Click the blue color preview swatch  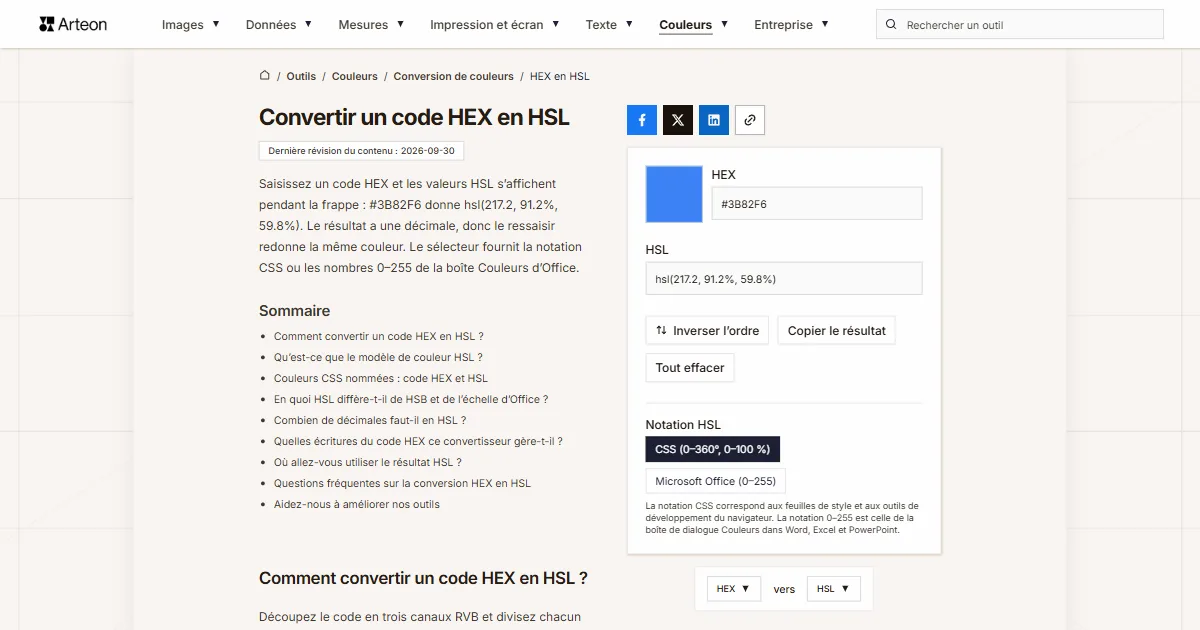pyautogui.click(x=674, y=194)
